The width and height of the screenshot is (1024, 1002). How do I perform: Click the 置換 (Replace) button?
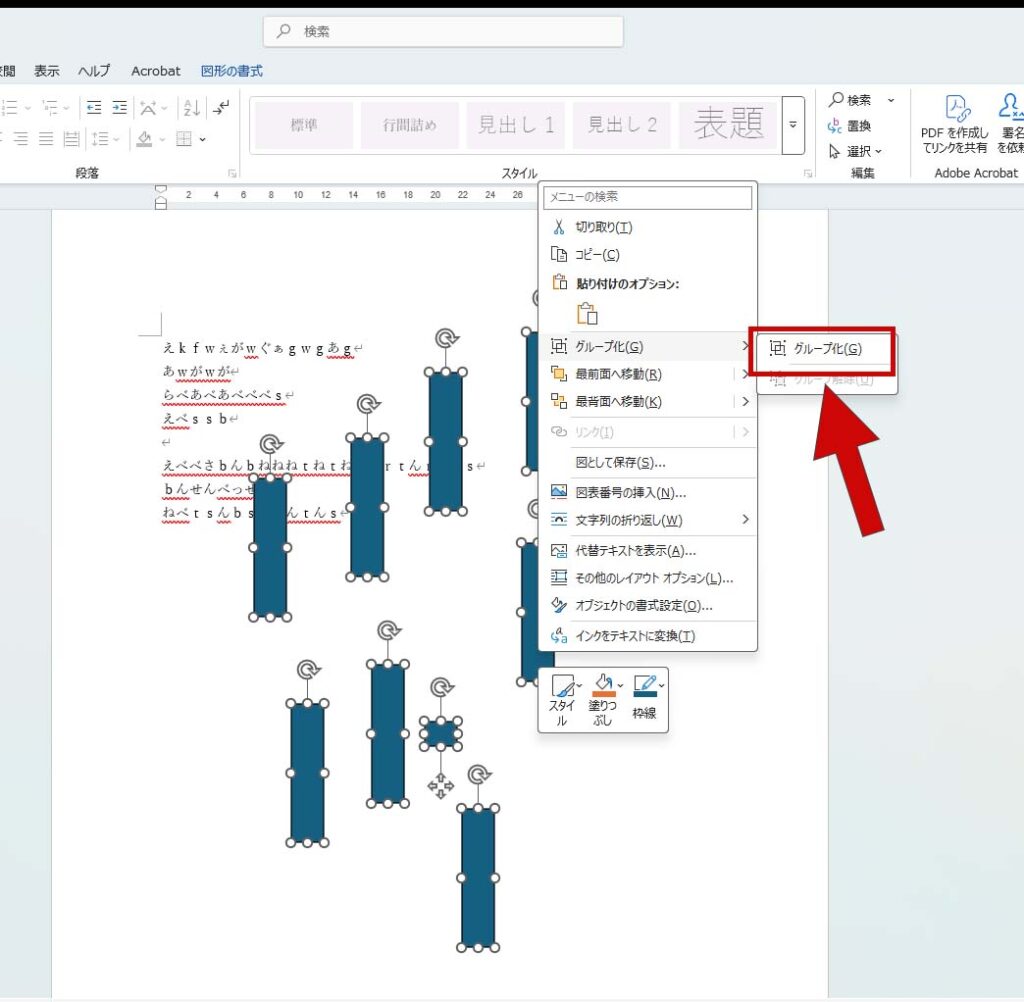850,126
